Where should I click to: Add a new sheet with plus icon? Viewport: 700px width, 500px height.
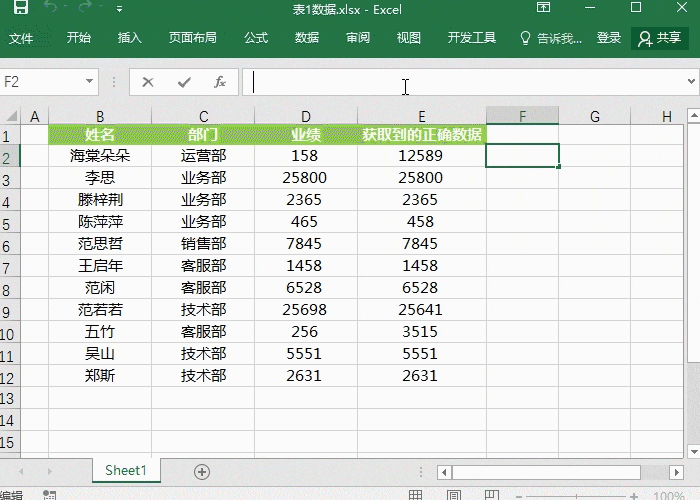(202, 471)
